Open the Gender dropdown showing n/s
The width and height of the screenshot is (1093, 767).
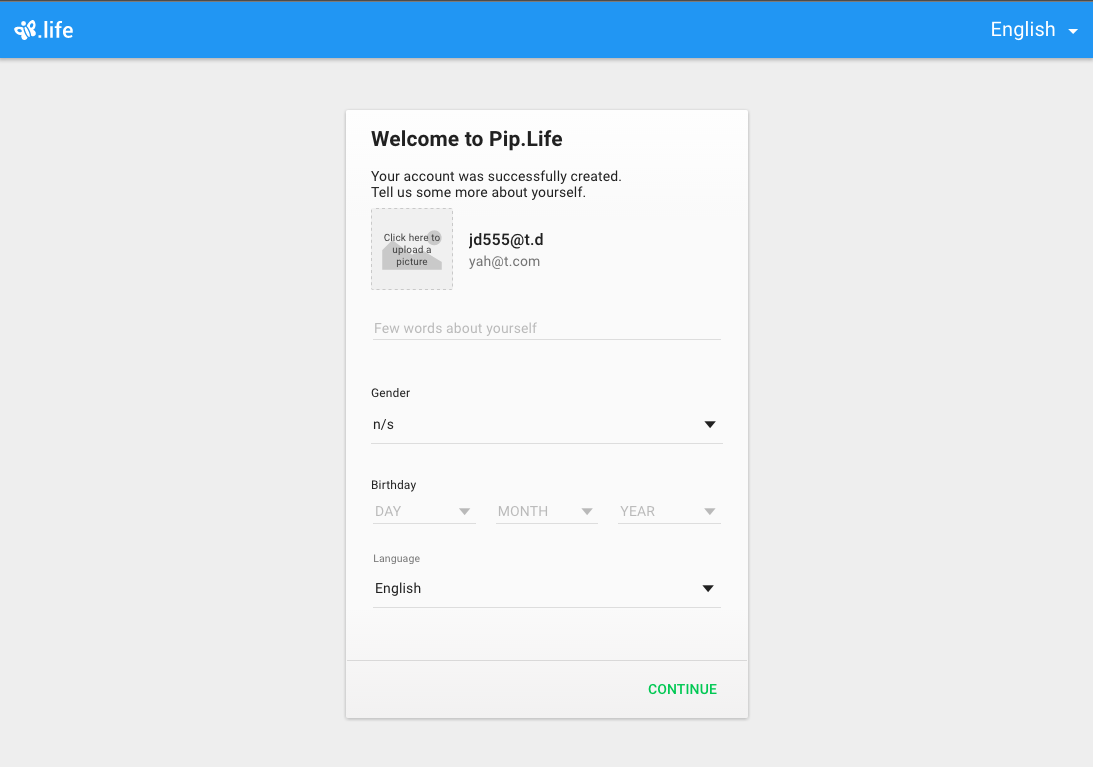click(546, 425)
